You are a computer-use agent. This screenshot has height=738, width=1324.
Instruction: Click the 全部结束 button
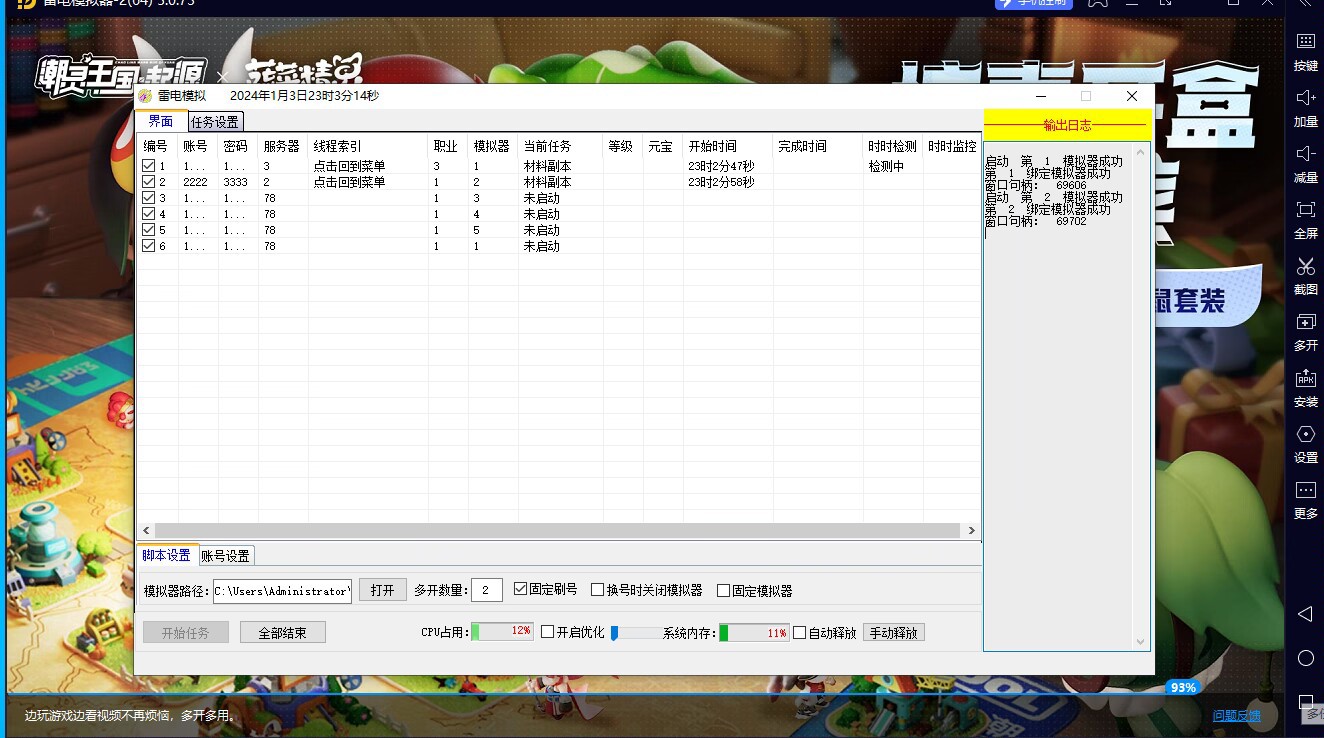coord(282,633)
